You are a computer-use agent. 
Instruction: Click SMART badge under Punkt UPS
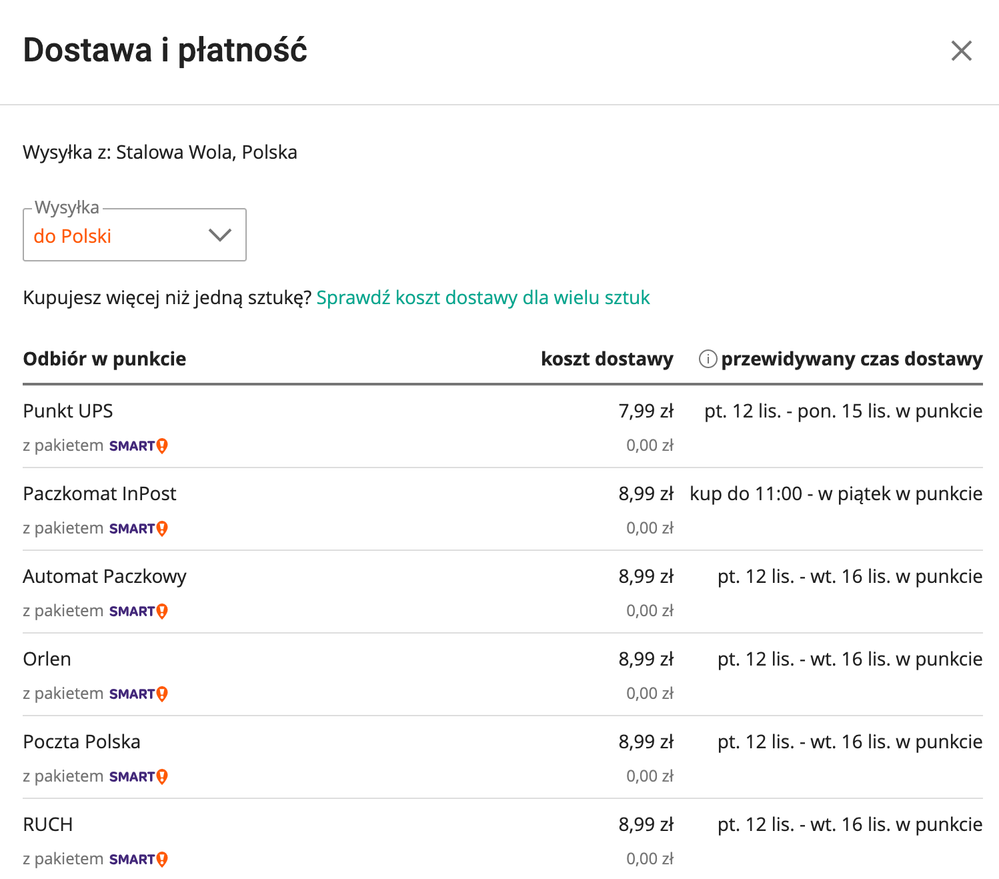138,446
